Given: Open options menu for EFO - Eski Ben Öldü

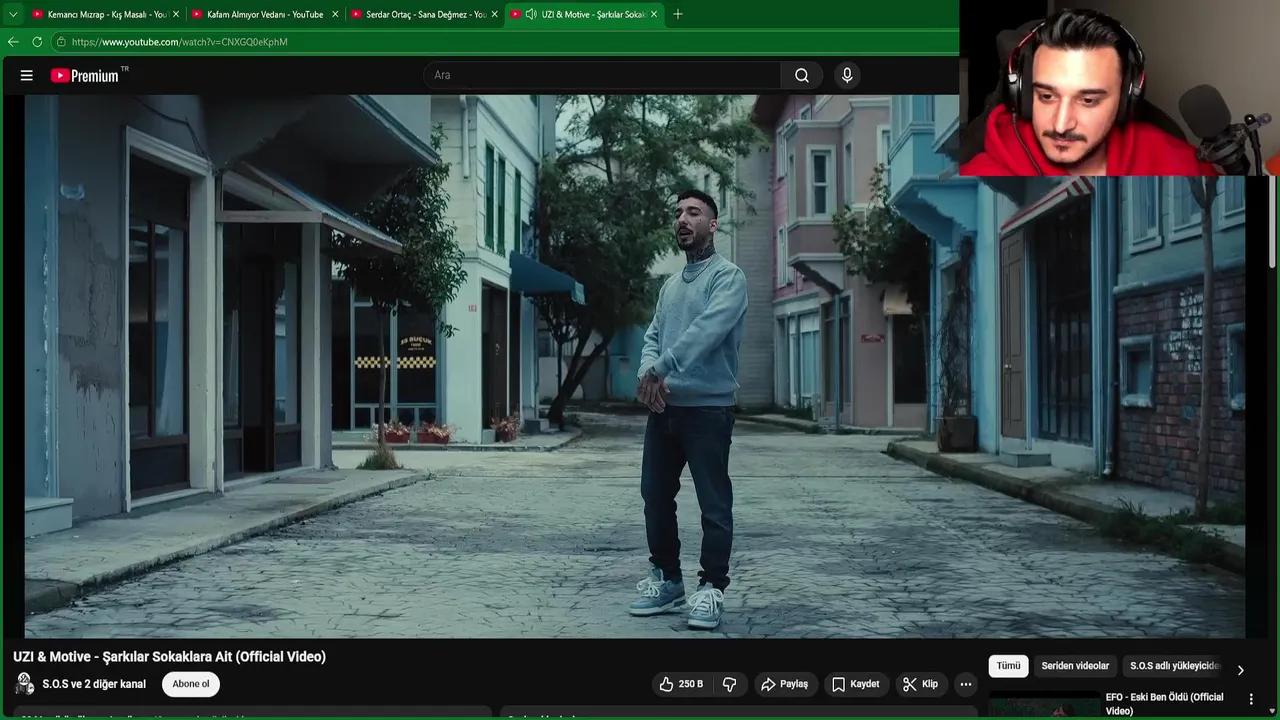Looking at the screenshot, I should (x=1251, y=699).
